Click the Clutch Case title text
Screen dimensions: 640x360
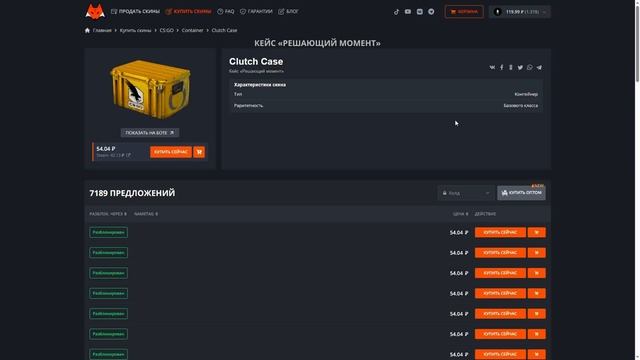tap(256, 62)
